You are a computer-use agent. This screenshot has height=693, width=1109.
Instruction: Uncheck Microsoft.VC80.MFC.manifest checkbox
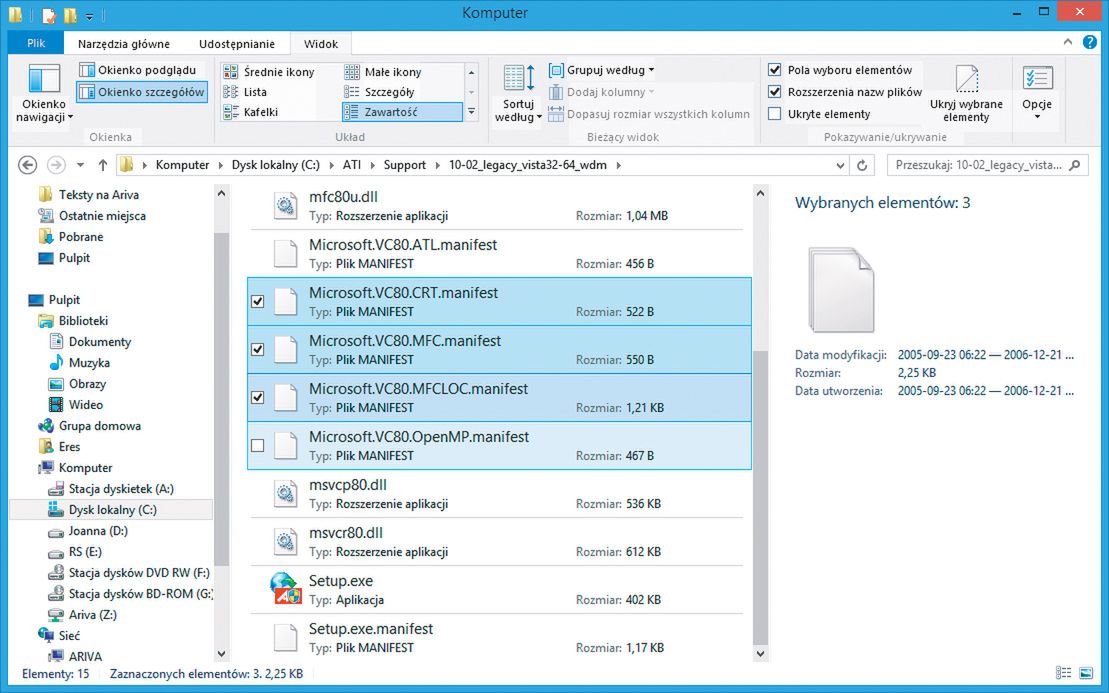(x=257, y=349)
